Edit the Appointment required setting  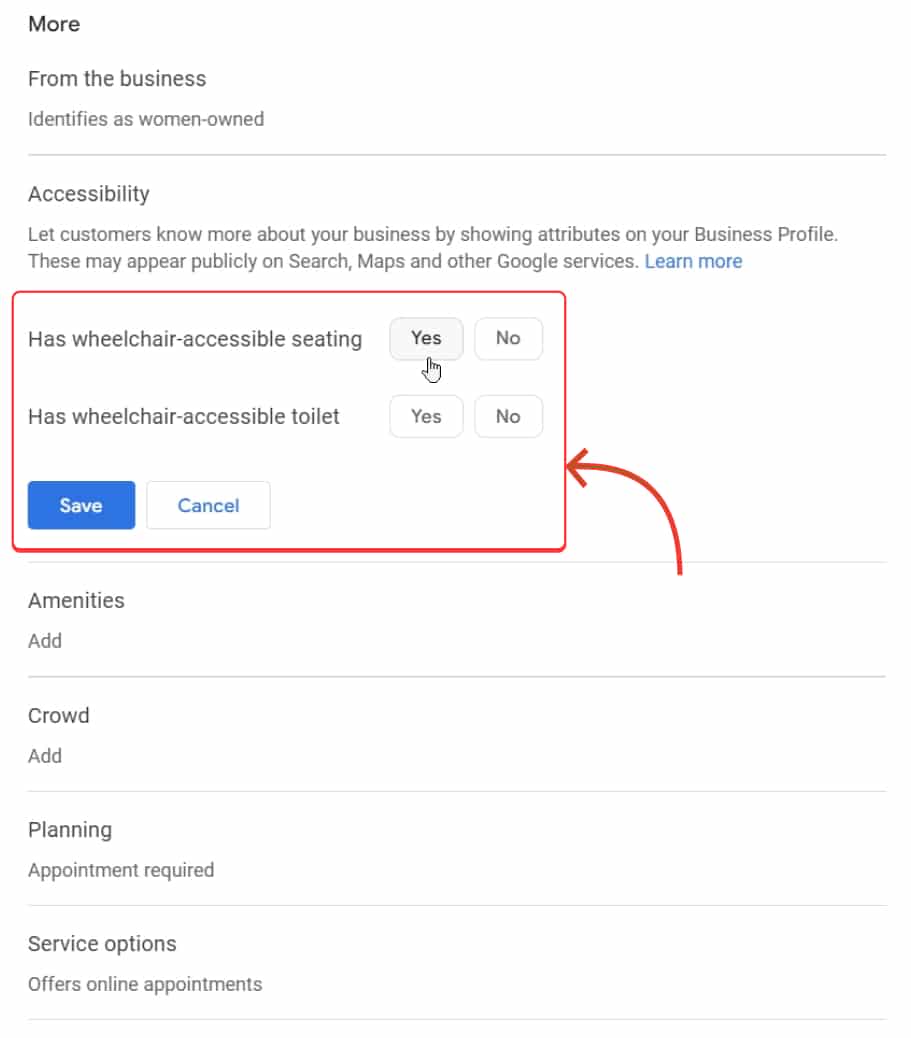point(121,870)
